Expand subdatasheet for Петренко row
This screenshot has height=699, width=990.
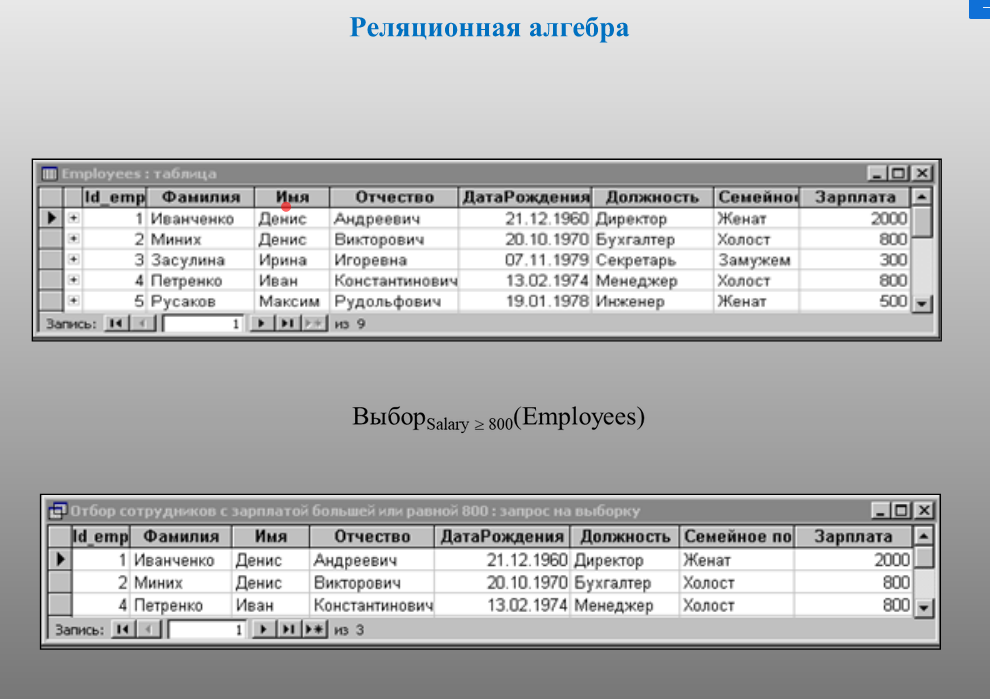tap(73, 280)
